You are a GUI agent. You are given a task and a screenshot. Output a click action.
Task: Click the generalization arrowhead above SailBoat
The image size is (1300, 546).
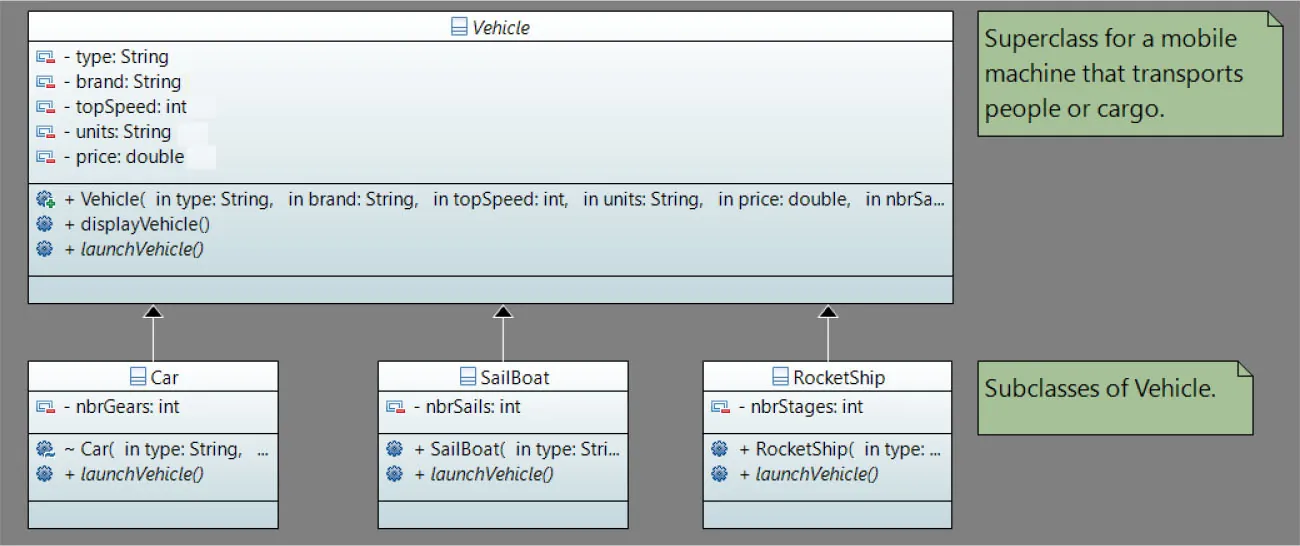(x=503, y=313)
